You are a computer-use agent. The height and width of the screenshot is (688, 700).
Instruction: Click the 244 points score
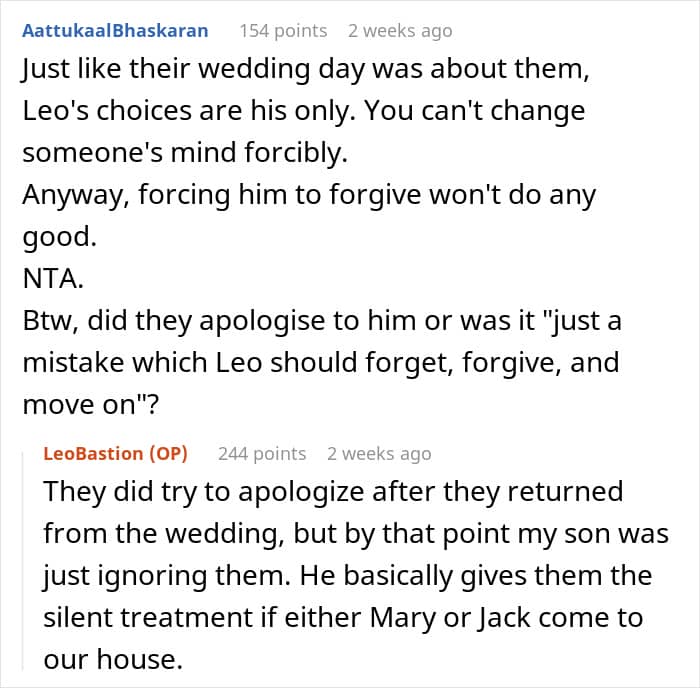(262, 453)
